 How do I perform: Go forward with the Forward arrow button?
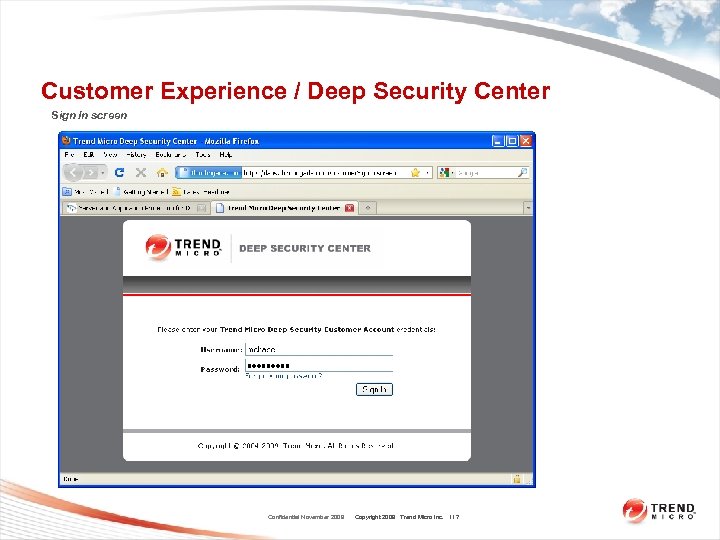(x=91, y=173)
